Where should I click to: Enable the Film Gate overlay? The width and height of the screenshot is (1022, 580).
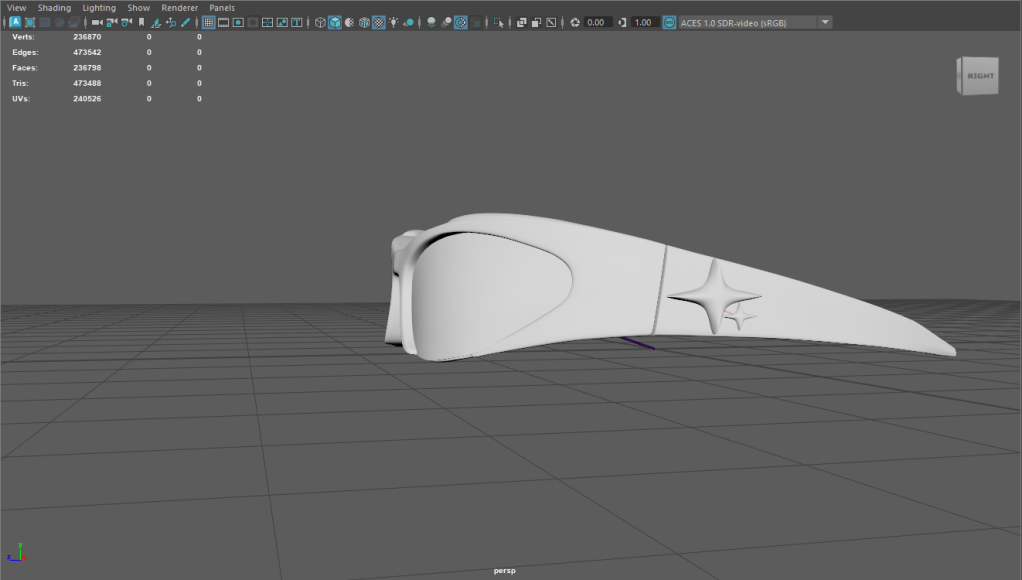223,22
